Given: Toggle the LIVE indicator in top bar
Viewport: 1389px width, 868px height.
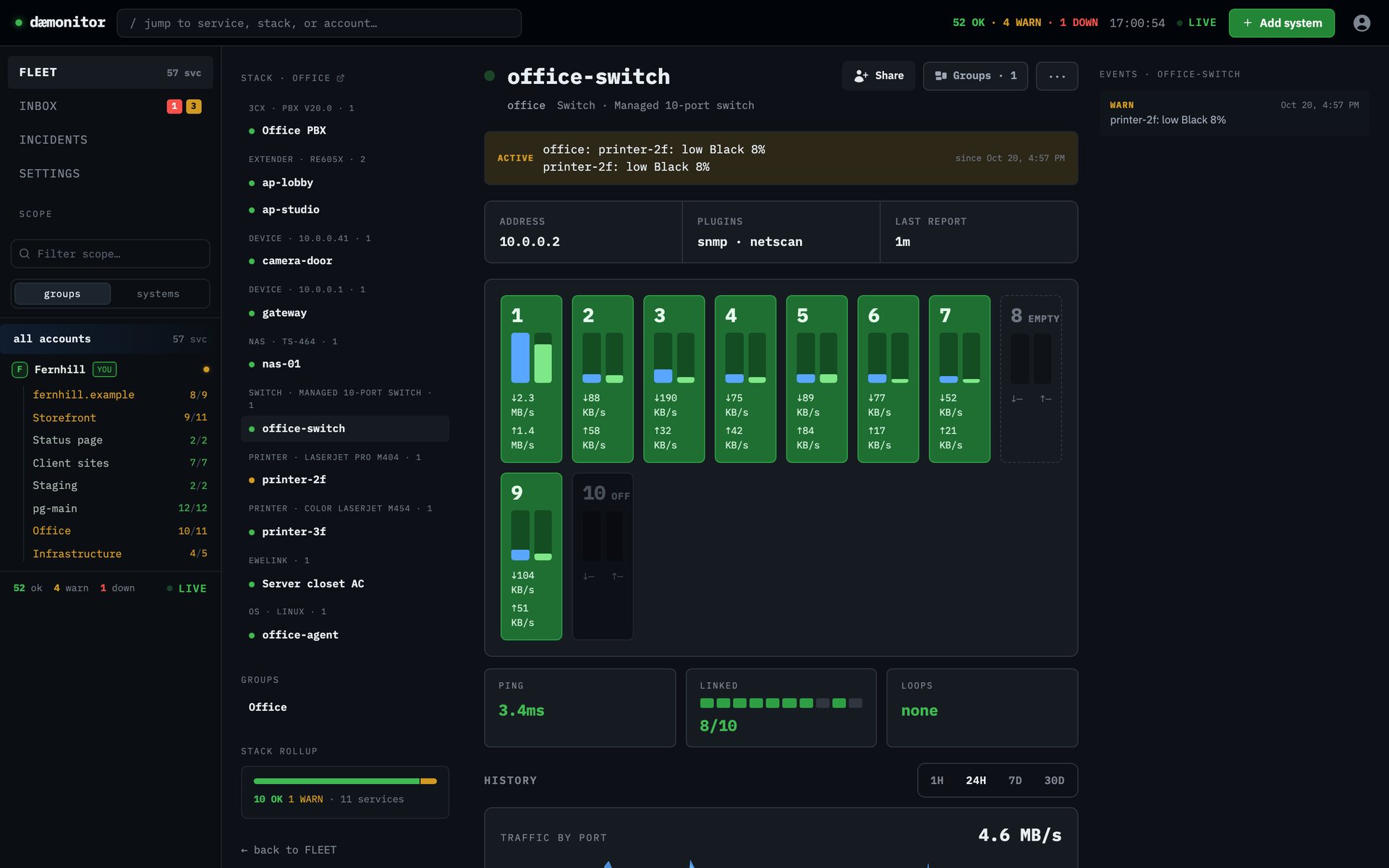Looking at the screenshot, I should point(1197,23).
